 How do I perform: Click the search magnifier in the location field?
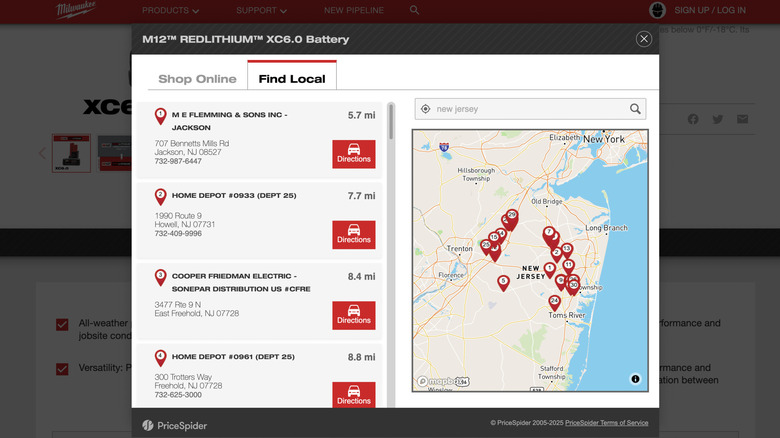pos(635,109)
